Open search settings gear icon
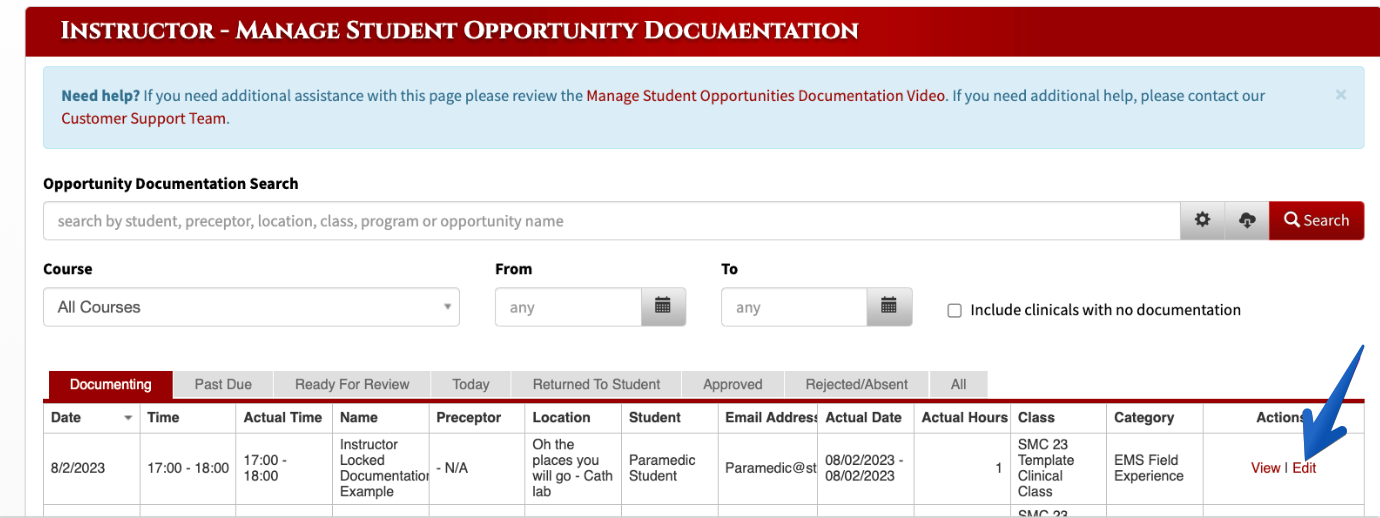The height and width of the screenshot is (518, 1380). [x=1203, y=221]
